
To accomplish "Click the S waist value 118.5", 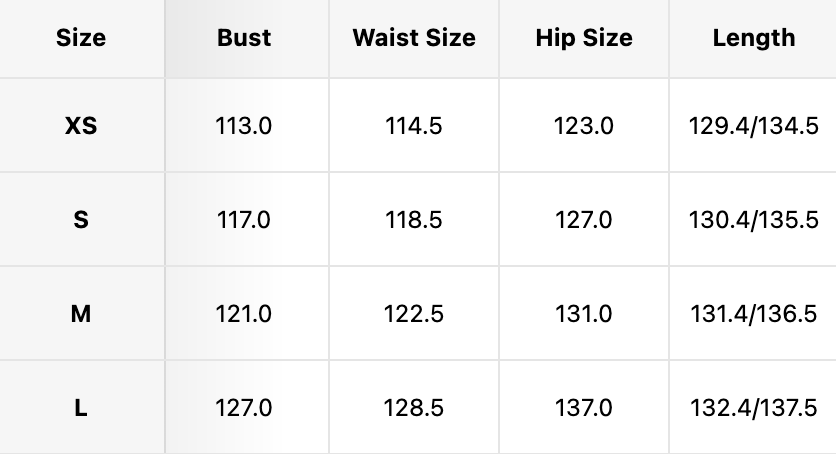I will pyautogui.click(x=414, y=220).
